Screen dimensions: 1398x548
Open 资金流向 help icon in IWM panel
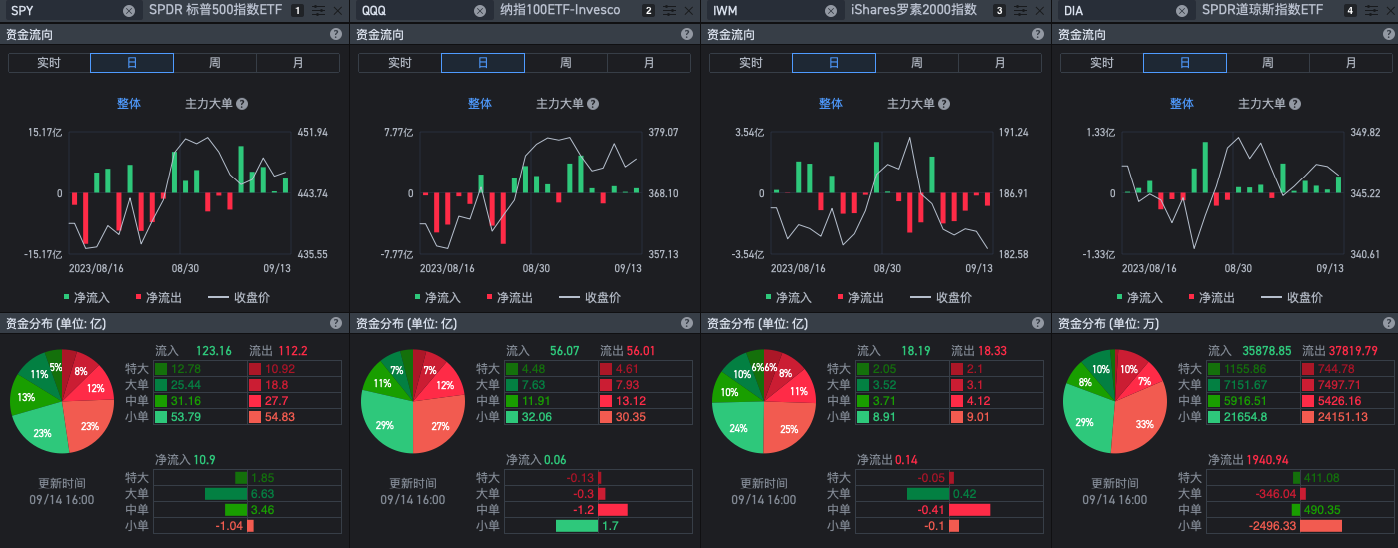pyautogui.click(x=1038, y=34)
